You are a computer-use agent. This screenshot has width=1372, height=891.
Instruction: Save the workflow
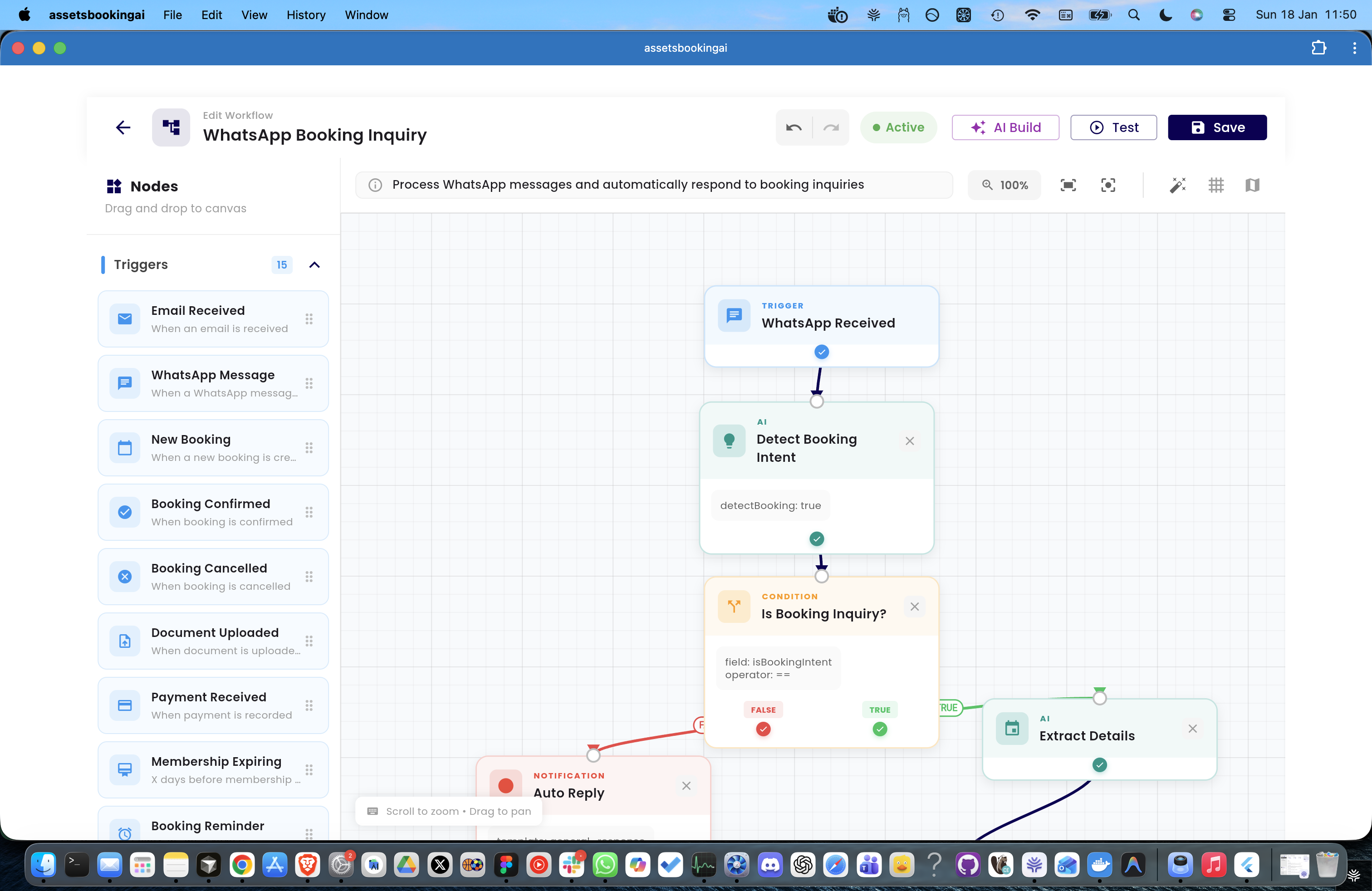click(1217, 127)
